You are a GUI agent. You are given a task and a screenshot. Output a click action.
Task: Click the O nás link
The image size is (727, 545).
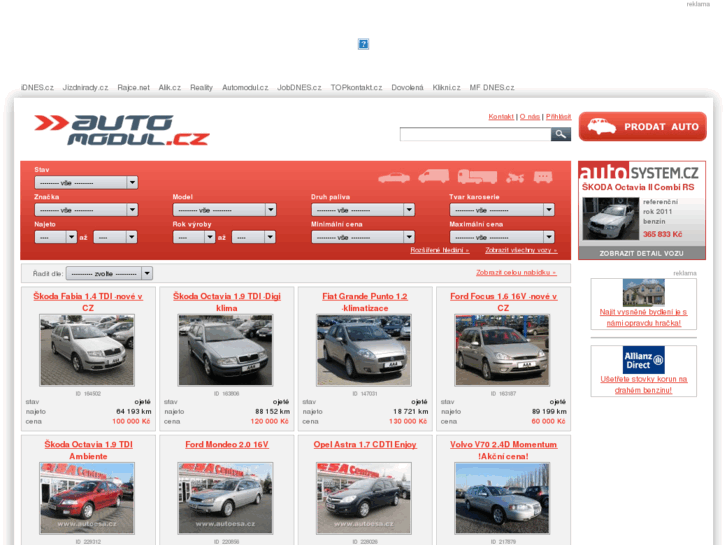(x=530, y=116)
